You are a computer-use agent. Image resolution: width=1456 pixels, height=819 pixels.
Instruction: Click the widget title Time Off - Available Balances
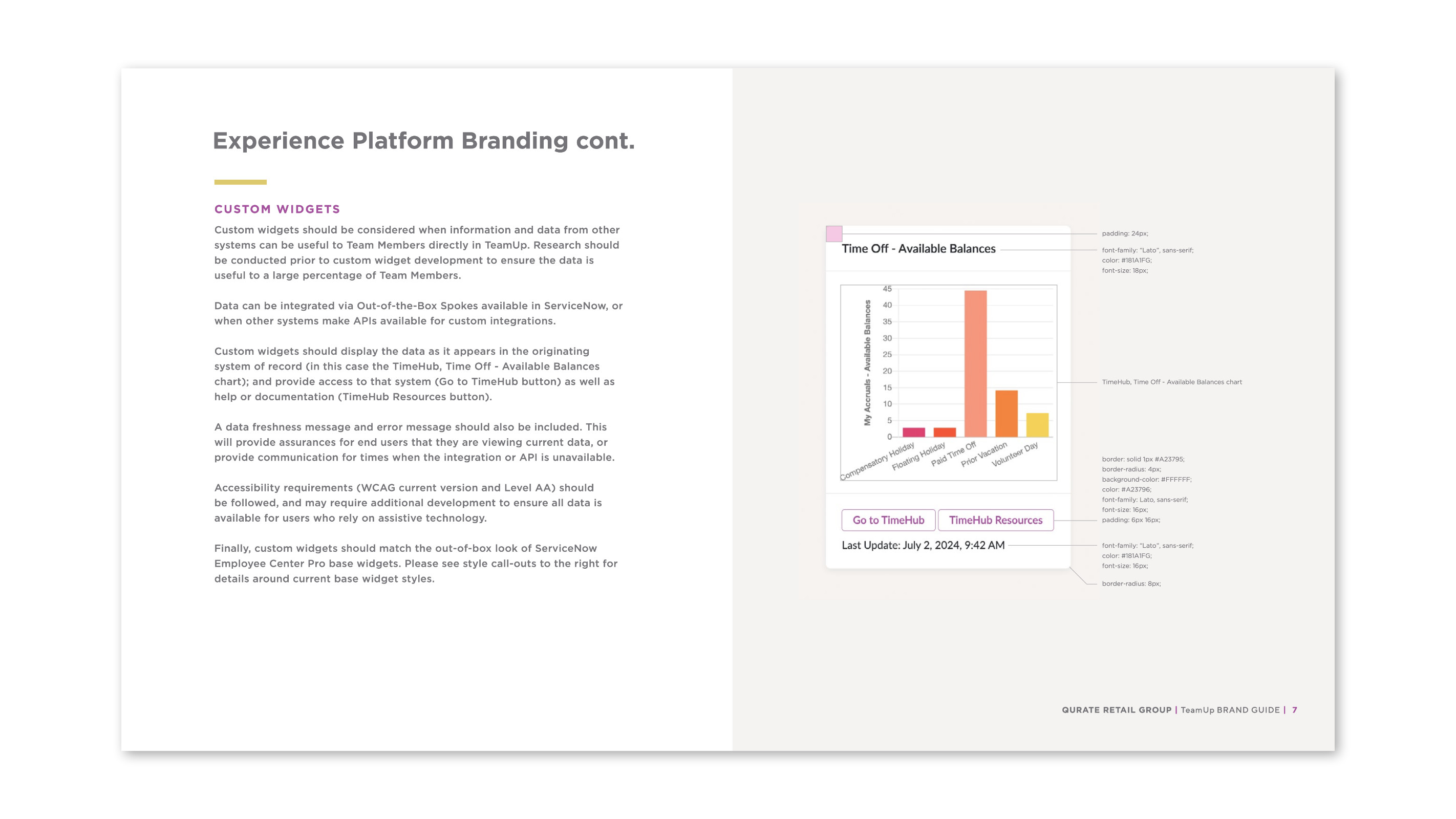pyautogui.click(x=918, y=249)
